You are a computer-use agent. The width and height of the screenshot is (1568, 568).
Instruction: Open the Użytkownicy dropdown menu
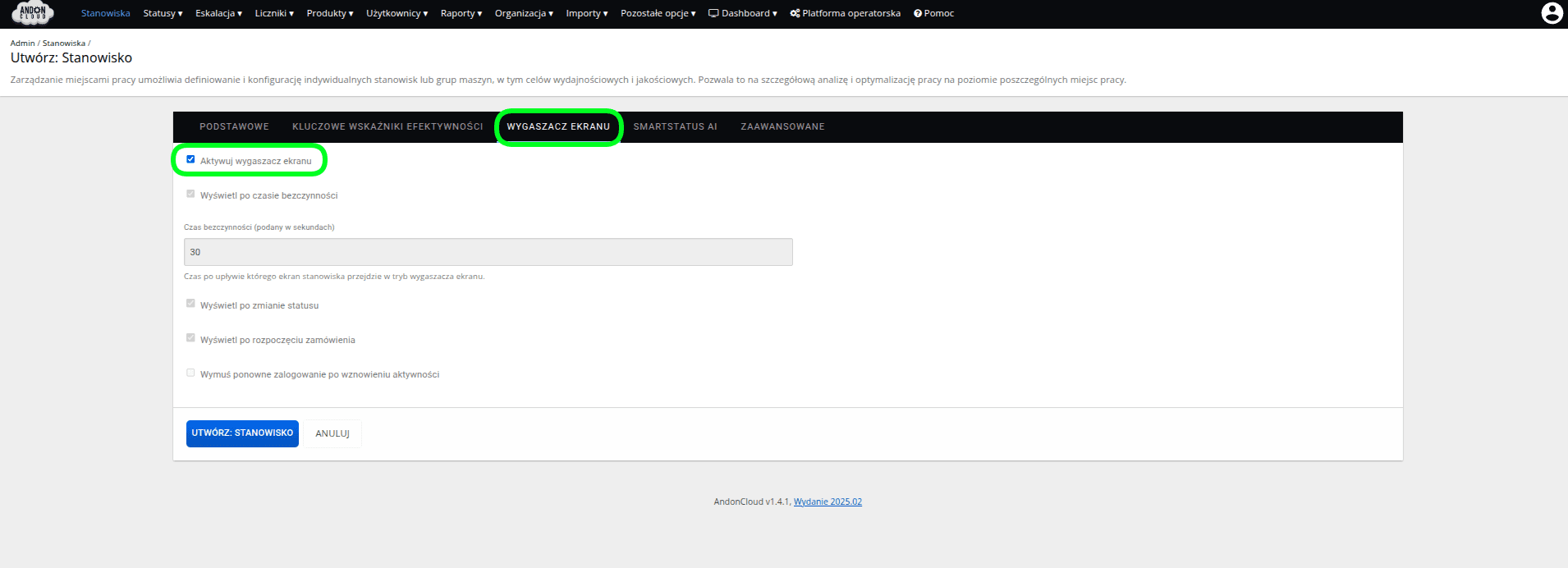[397, 13]
